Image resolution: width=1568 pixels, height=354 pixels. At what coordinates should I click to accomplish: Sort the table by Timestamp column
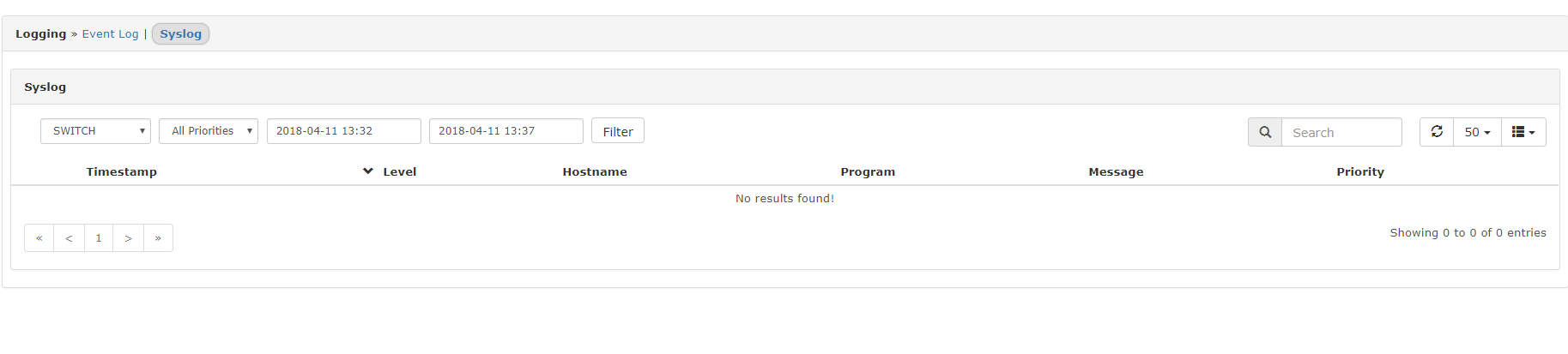(x=121, y=171)
